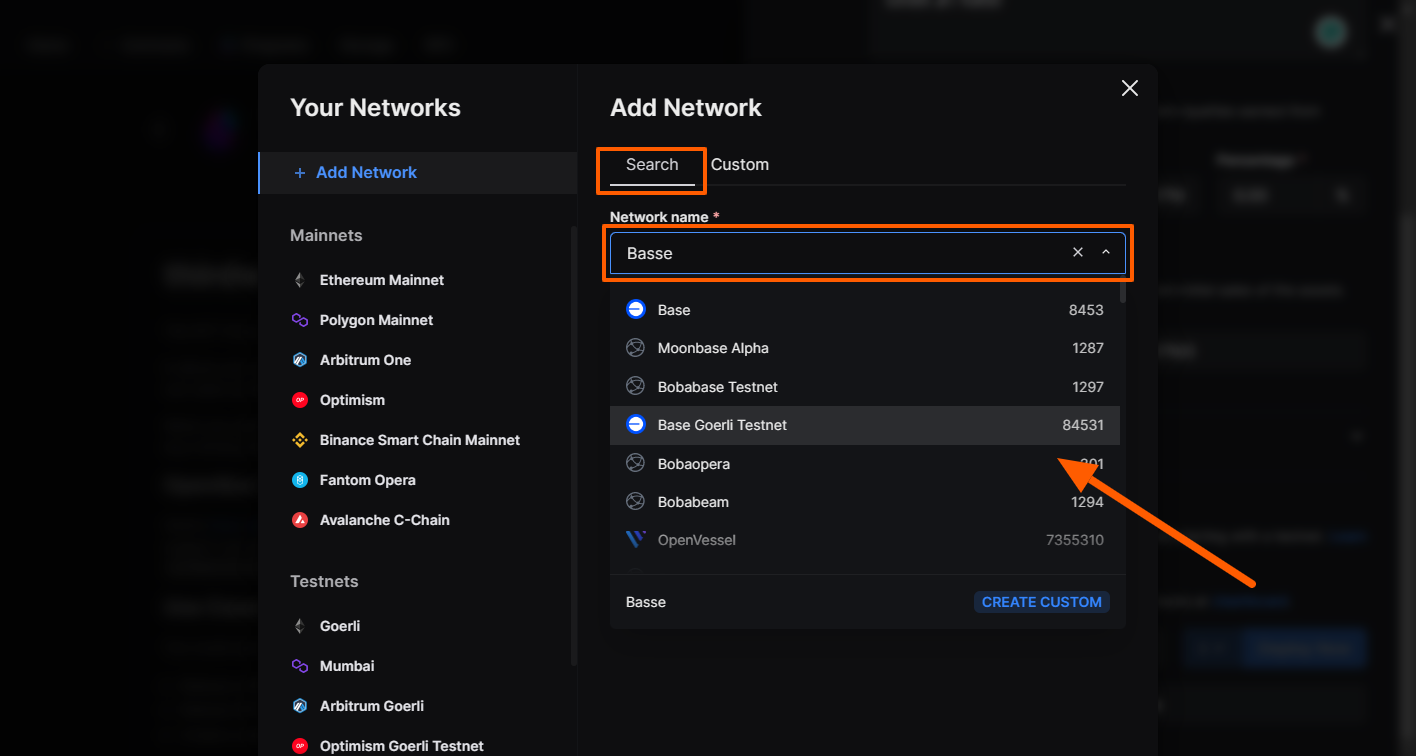1416x756 pixels.
Task: Select Binance Smart Chain Mainnet
Action: pyautogui.click(x=418, y=440)
